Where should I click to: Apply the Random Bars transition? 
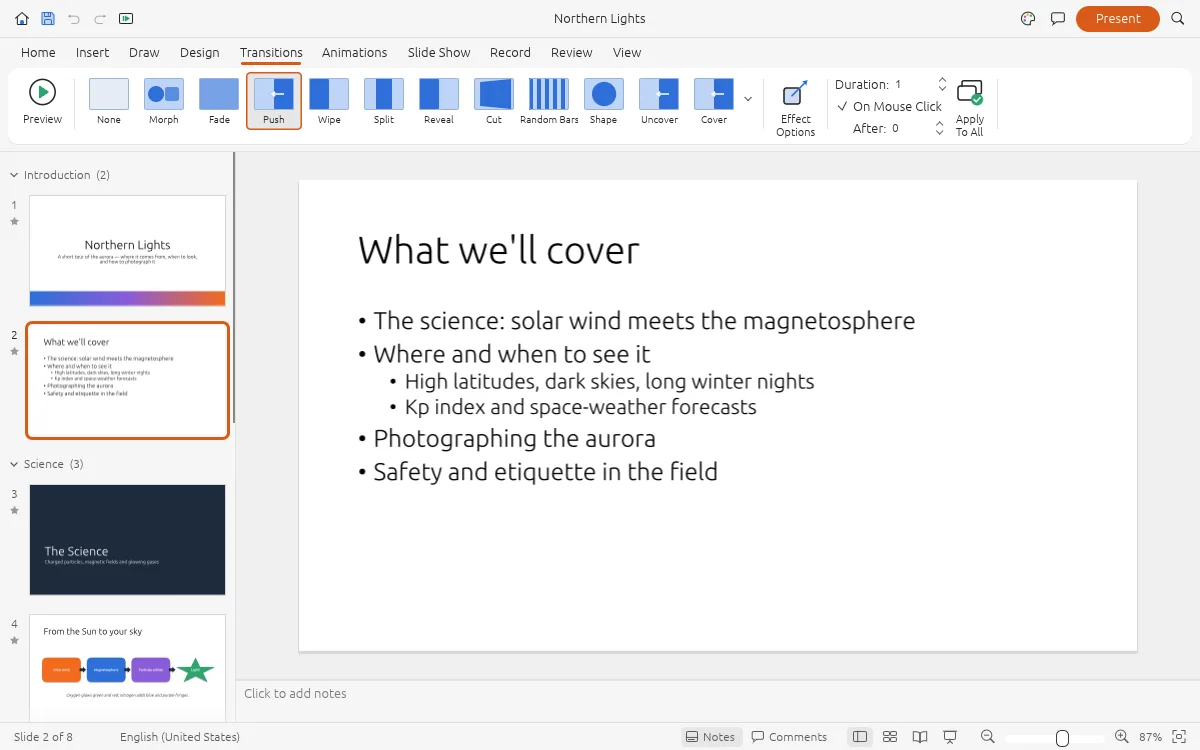click(x=549, y=102)
